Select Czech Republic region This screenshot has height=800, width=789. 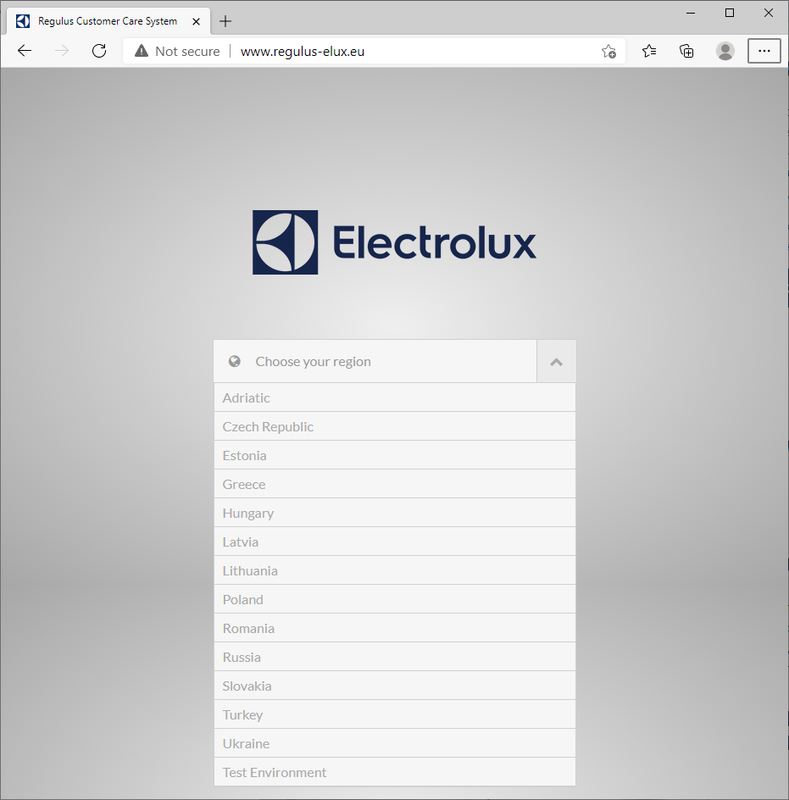pos(394,427)
